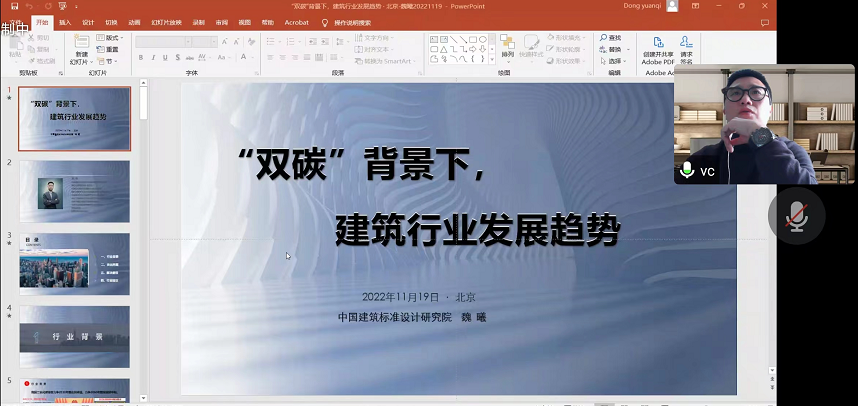858x406 pixels.
Task: Open the Layout (版式) dropdown
Action: click(x=110, y=38)
